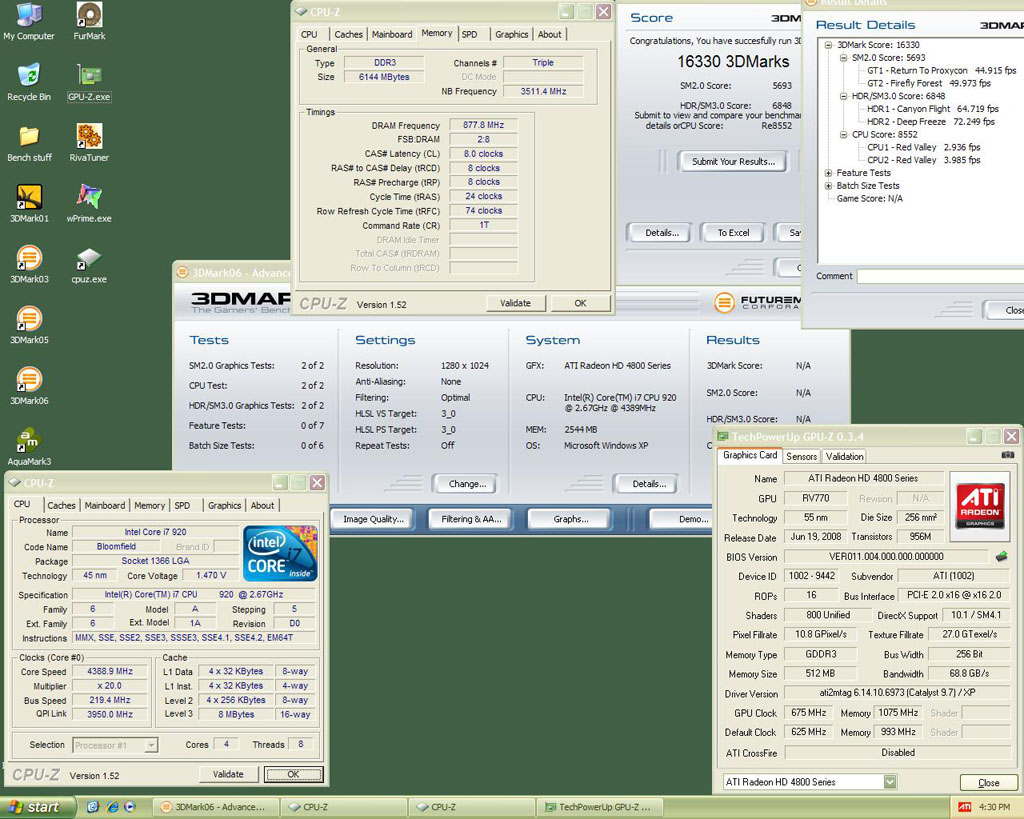Click the BIOS save chip icon in GPU-Z

1001,556
